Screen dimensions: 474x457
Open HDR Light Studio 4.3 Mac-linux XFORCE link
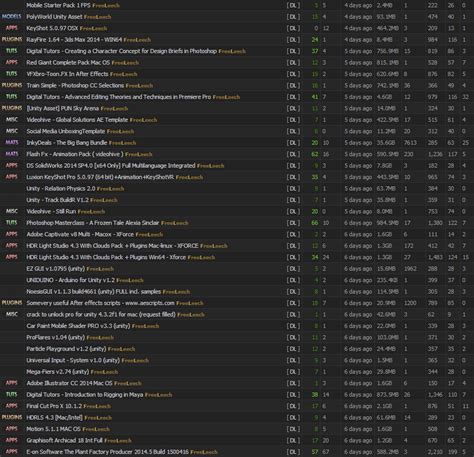tap(112, 246)
